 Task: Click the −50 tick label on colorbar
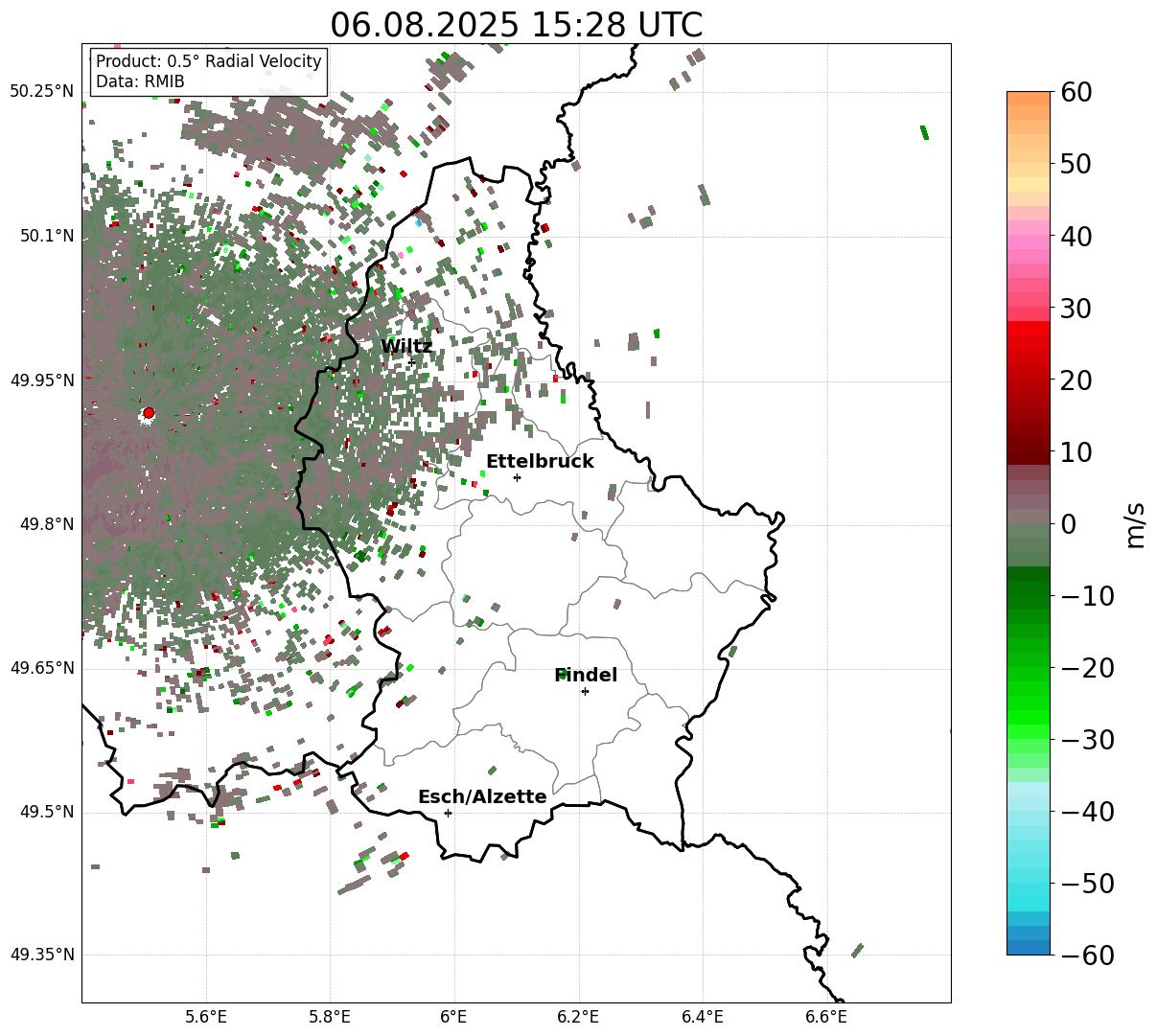tap(1087, 883)
